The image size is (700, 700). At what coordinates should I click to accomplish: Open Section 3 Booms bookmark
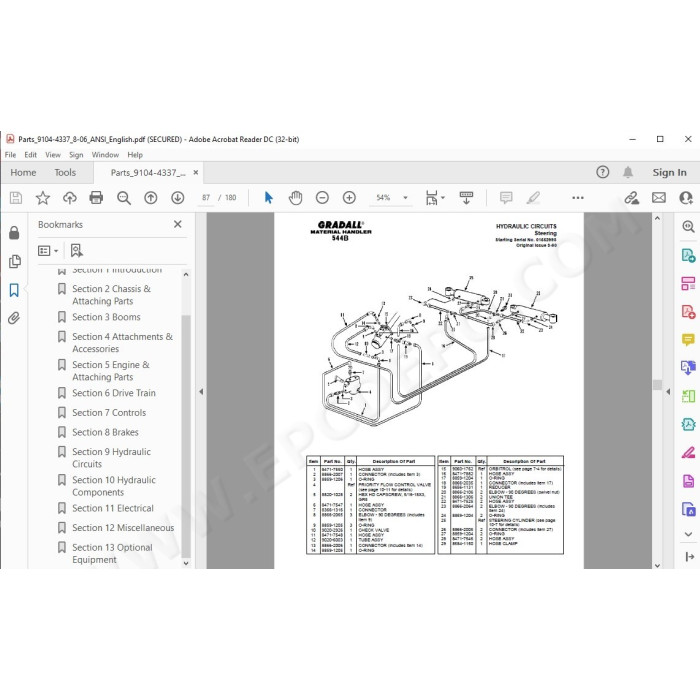[106, 317]
